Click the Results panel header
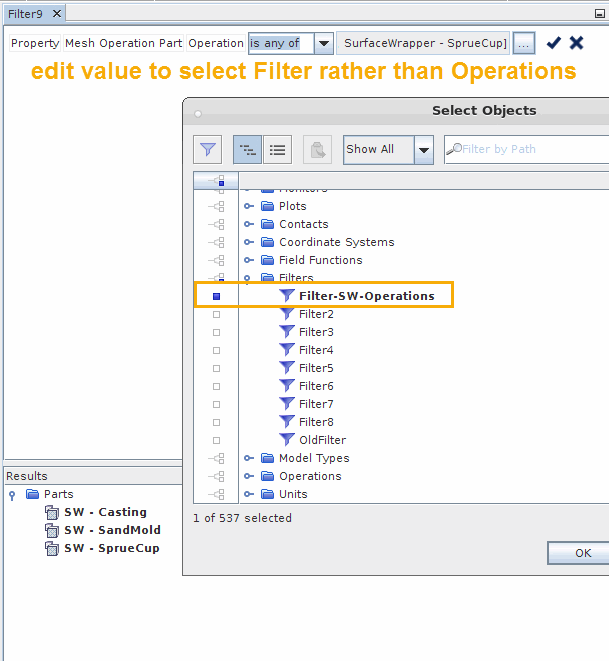 pos(93,476)
